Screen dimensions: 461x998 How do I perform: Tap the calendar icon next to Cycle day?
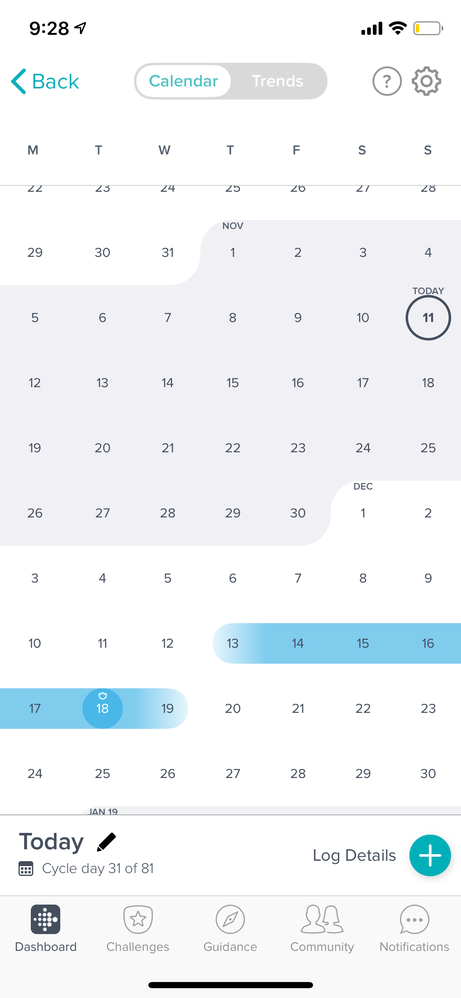[26, 869]
